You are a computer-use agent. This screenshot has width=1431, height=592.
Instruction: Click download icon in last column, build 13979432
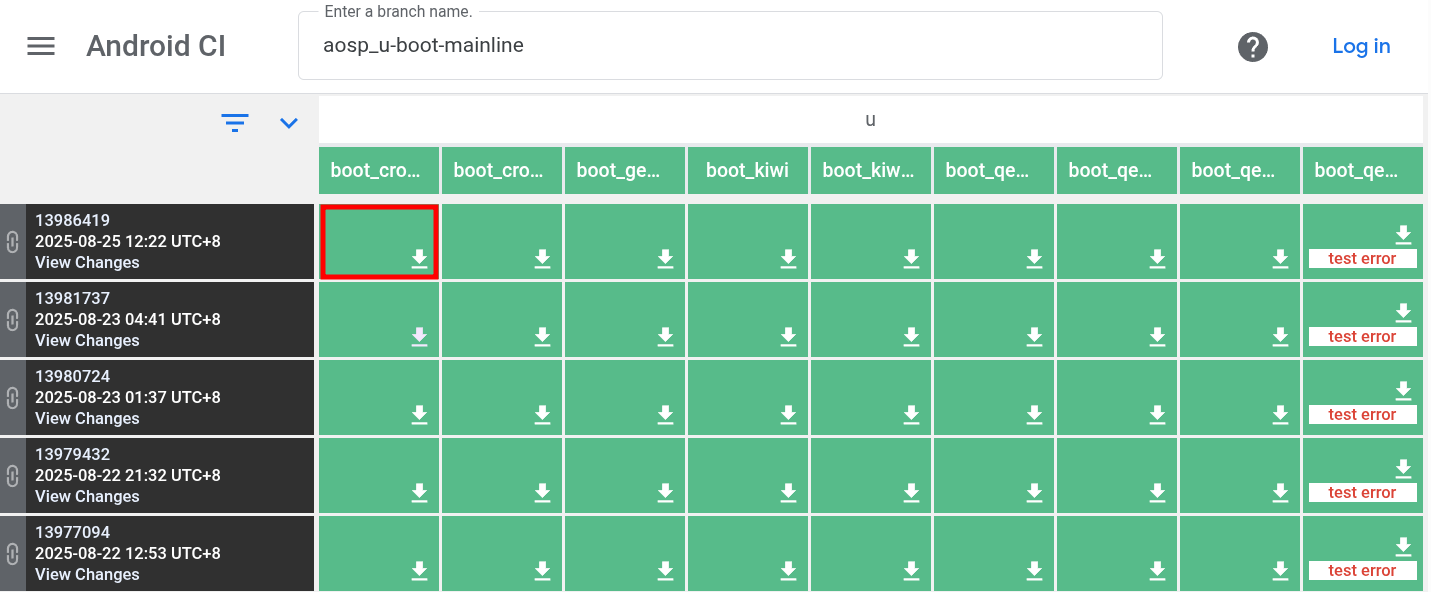[1403, 468]
